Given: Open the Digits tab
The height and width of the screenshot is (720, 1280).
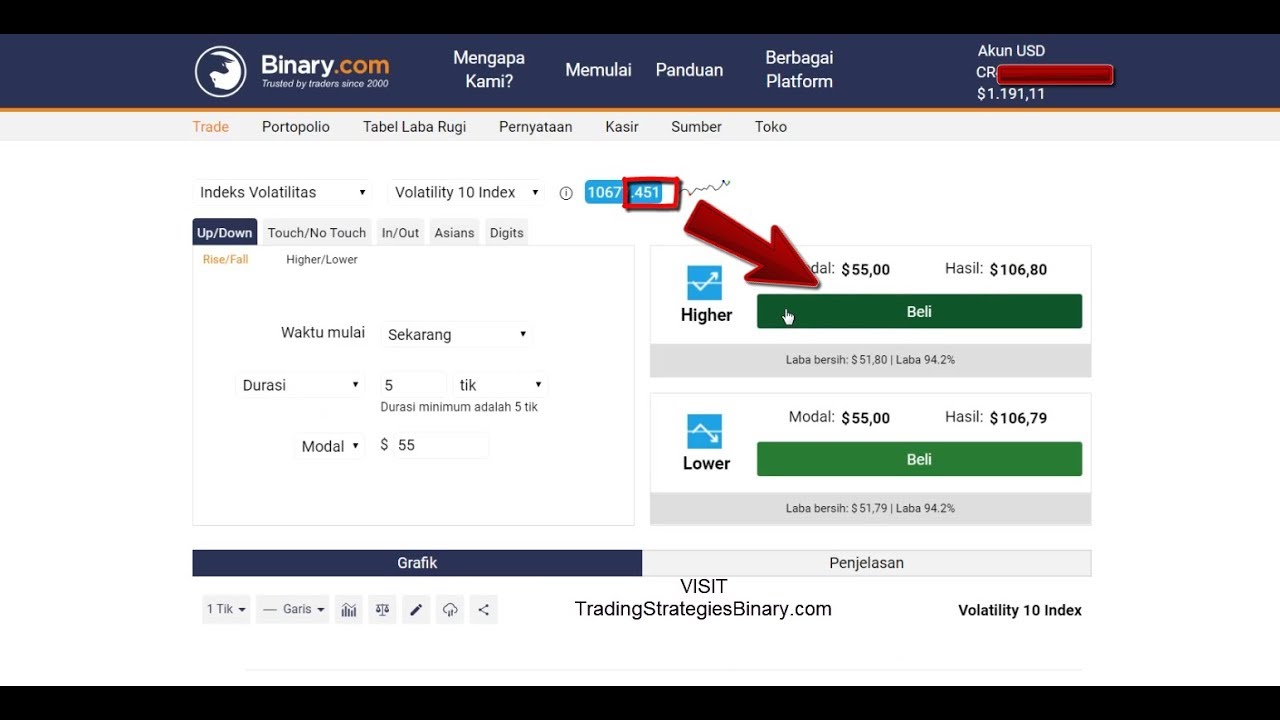Looking at the screenshot, I should [506, 233].
